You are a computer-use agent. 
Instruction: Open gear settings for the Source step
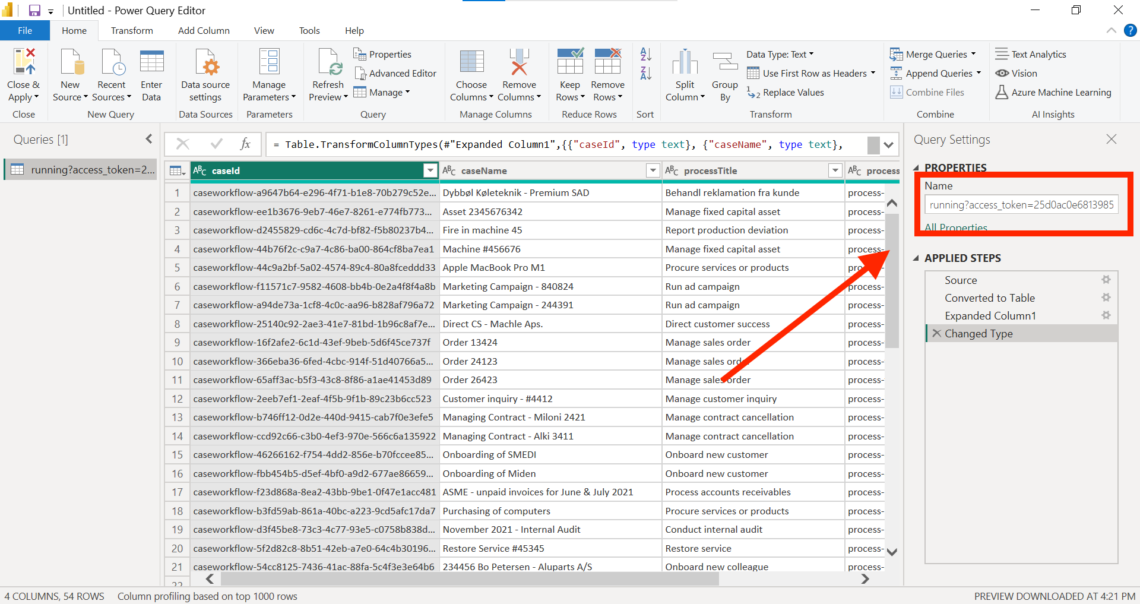coord(1106,280)
